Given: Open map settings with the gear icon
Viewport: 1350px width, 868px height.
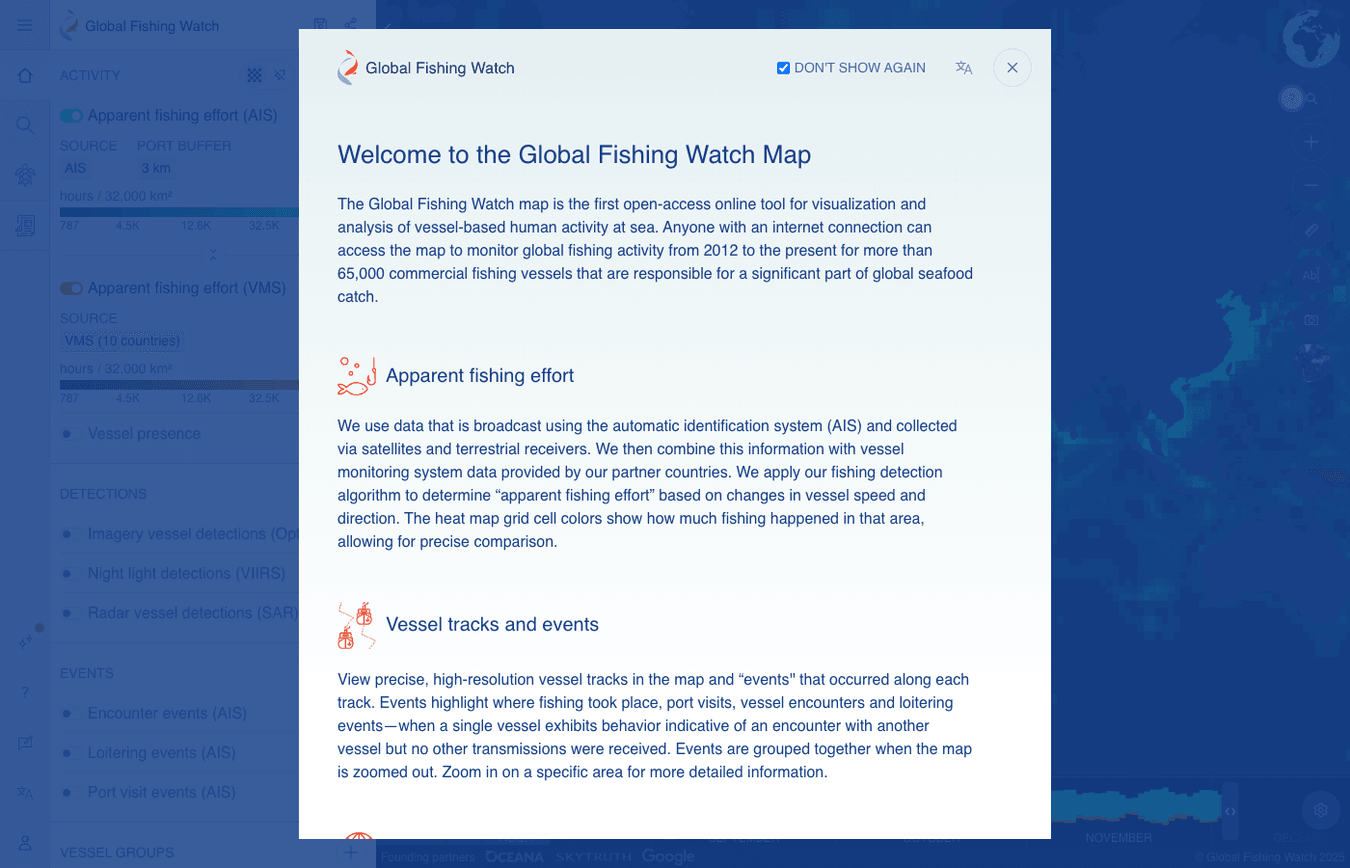Looking at the screenshot, I should (x=1321, y=810).
